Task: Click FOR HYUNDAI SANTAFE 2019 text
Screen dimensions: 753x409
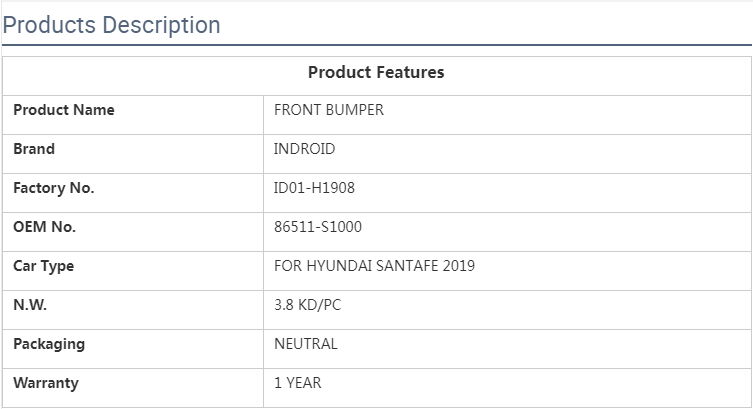Action: click(374, 266)
